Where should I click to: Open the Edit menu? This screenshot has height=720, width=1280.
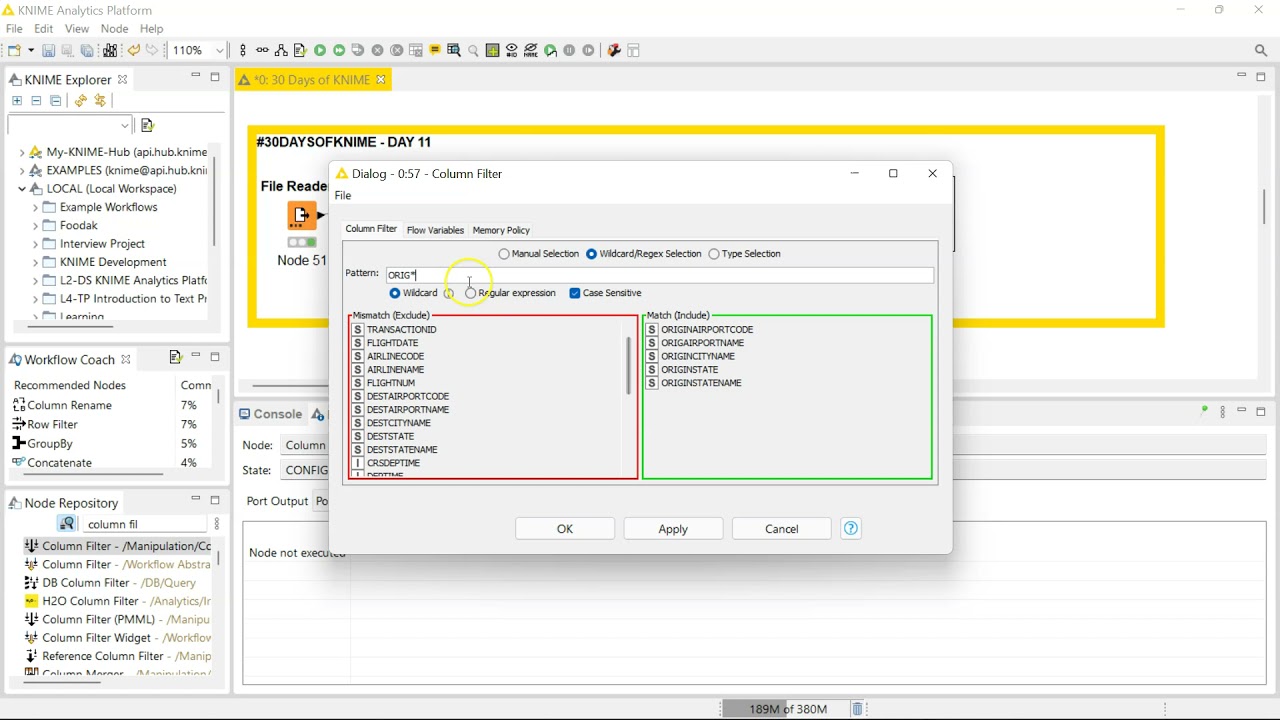click(44, 29)
